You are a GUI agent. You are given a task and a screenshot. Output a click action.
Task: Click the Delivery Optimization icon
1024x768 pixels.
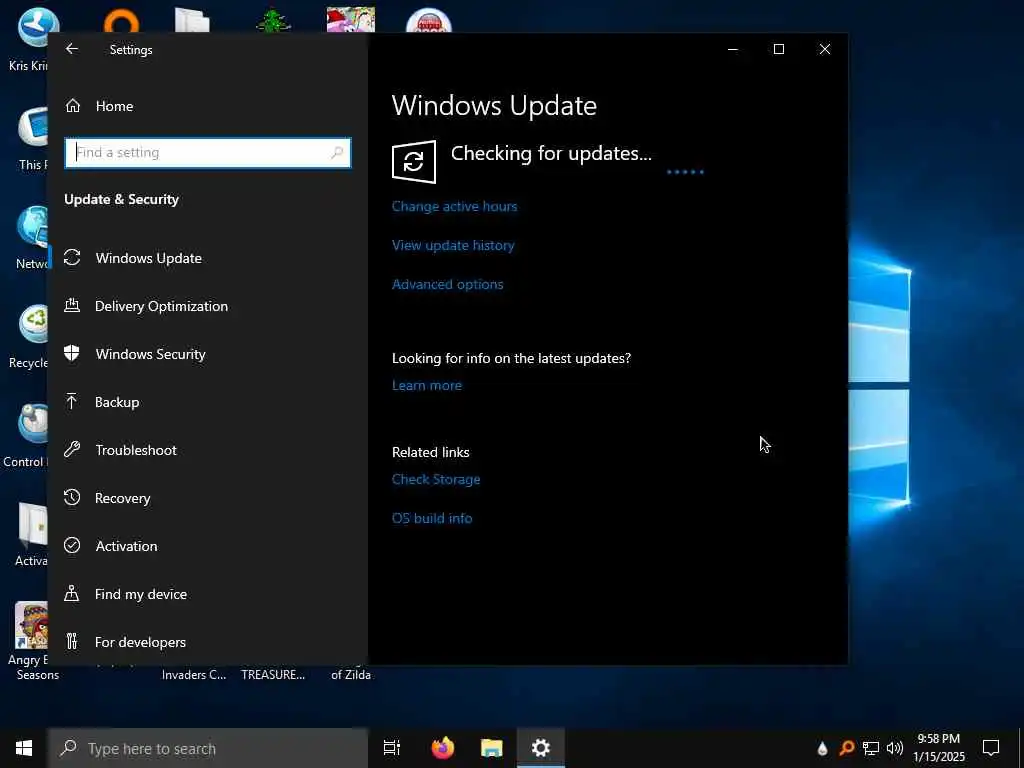[x=72, y=305]
